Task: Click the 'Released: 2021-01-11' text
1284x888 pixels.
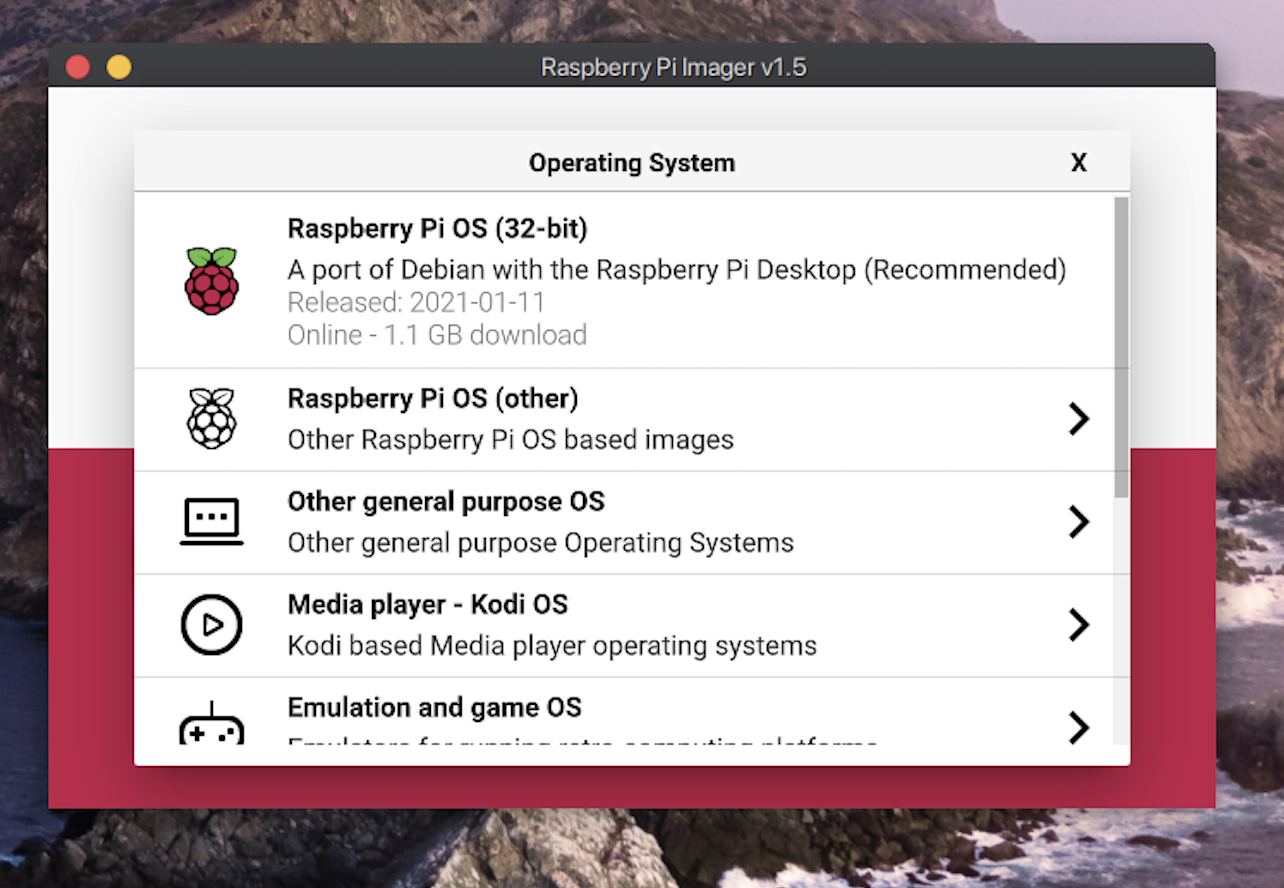Action: 416,302
